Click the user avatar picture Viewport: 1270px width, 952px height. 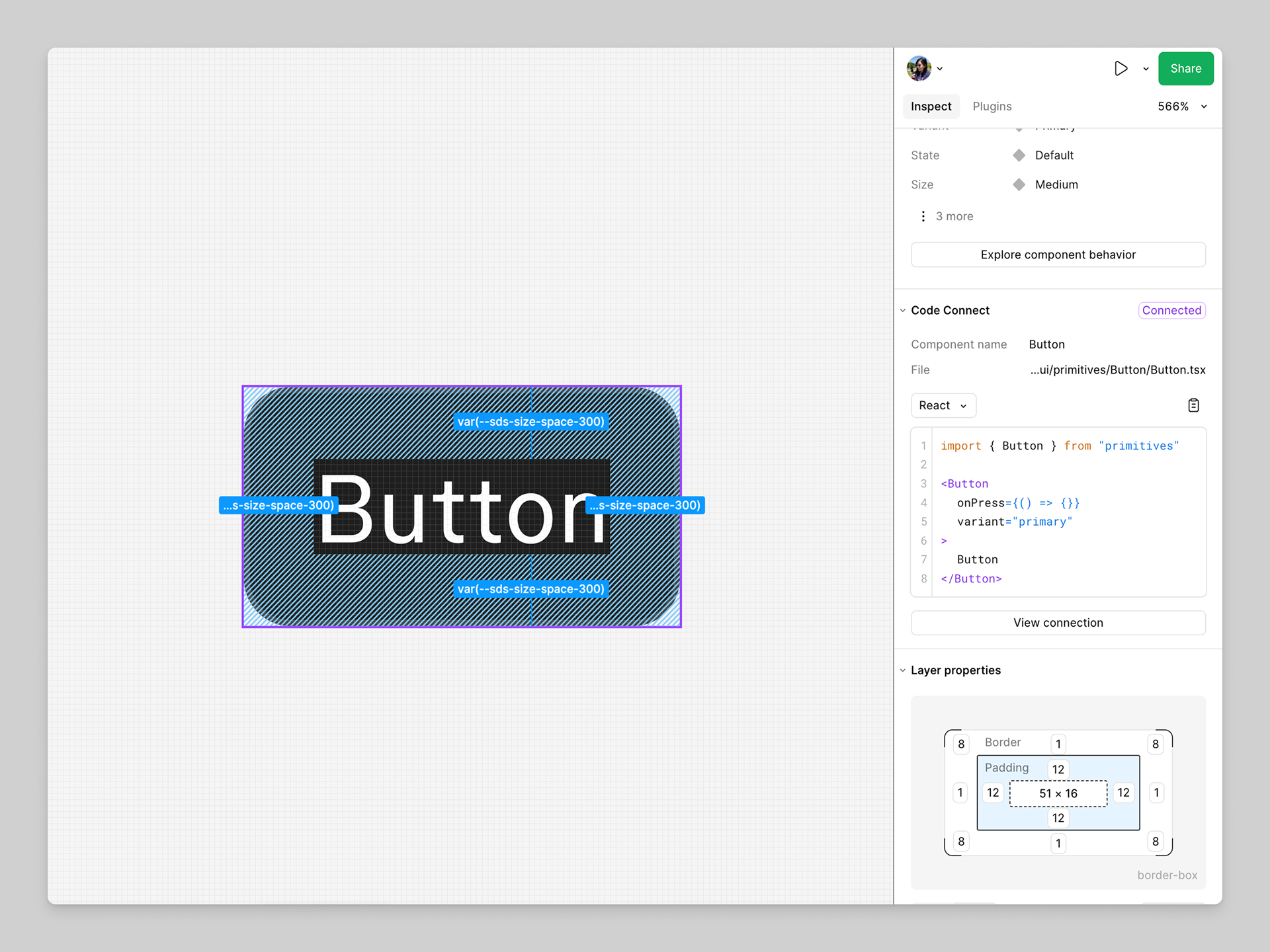point(919,69)
